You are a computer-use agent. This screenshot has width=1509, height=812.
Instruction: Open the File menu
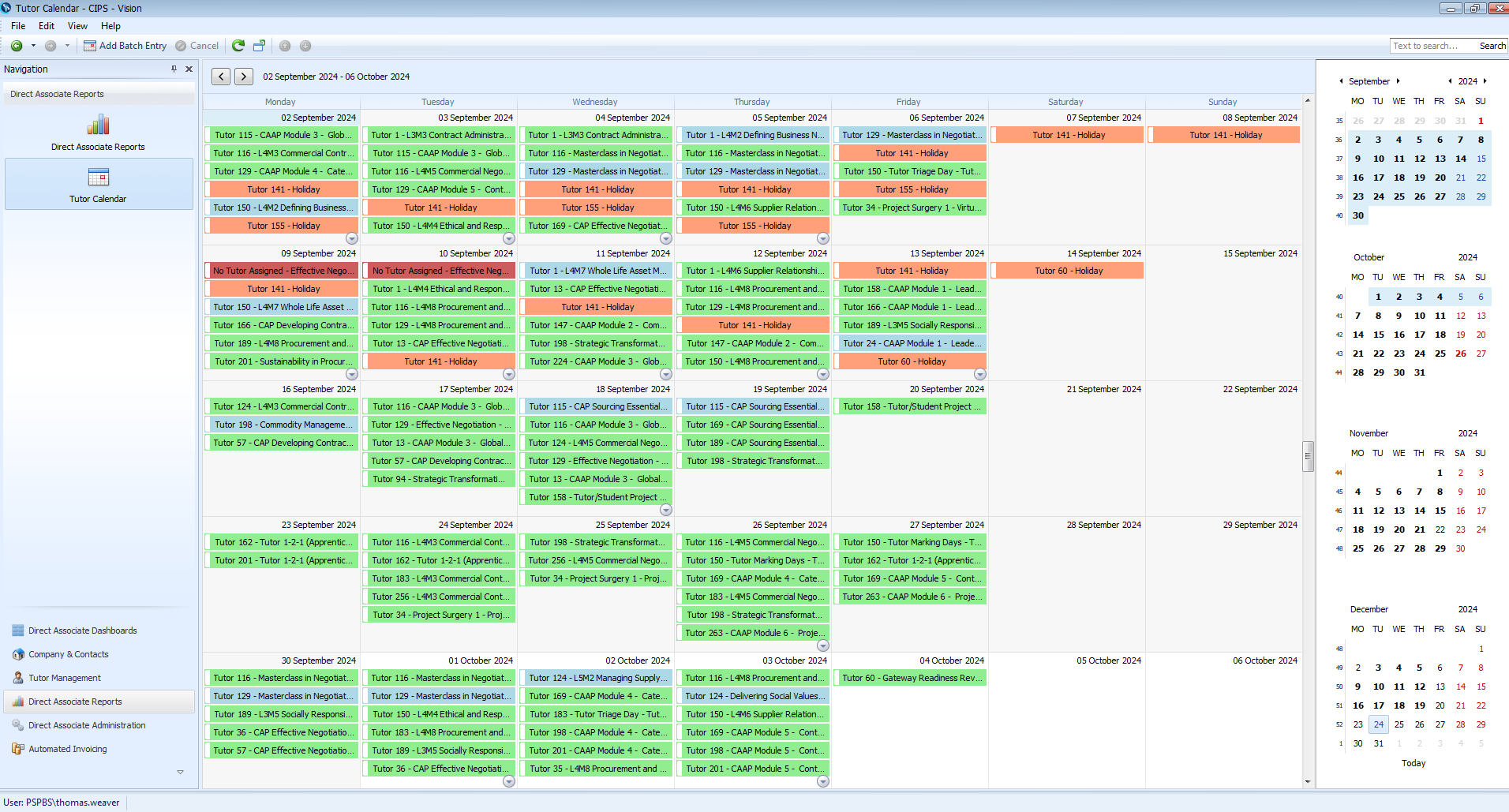(18, 26)
